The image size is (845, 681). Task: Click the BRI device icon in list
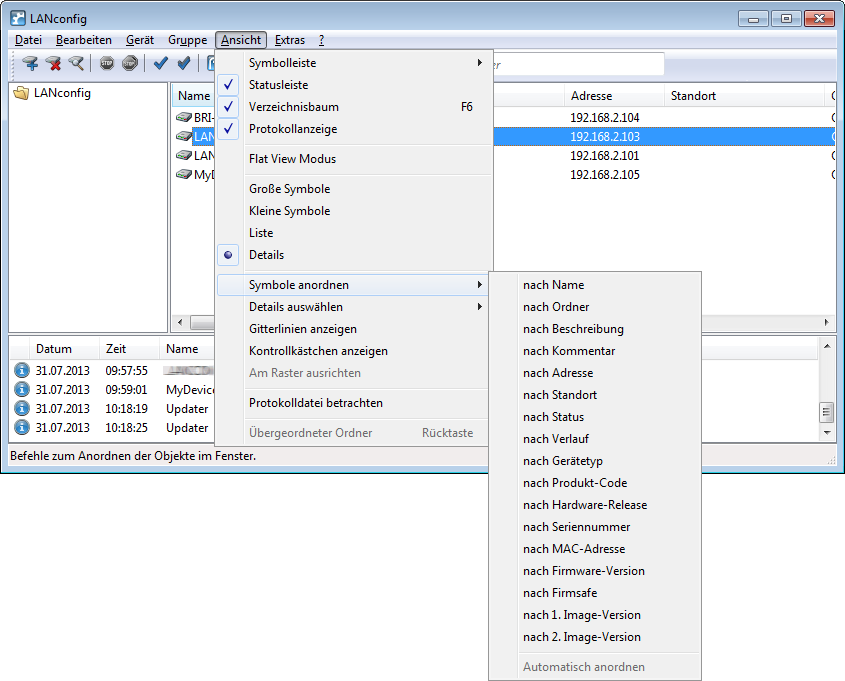[x=183, y=118]
